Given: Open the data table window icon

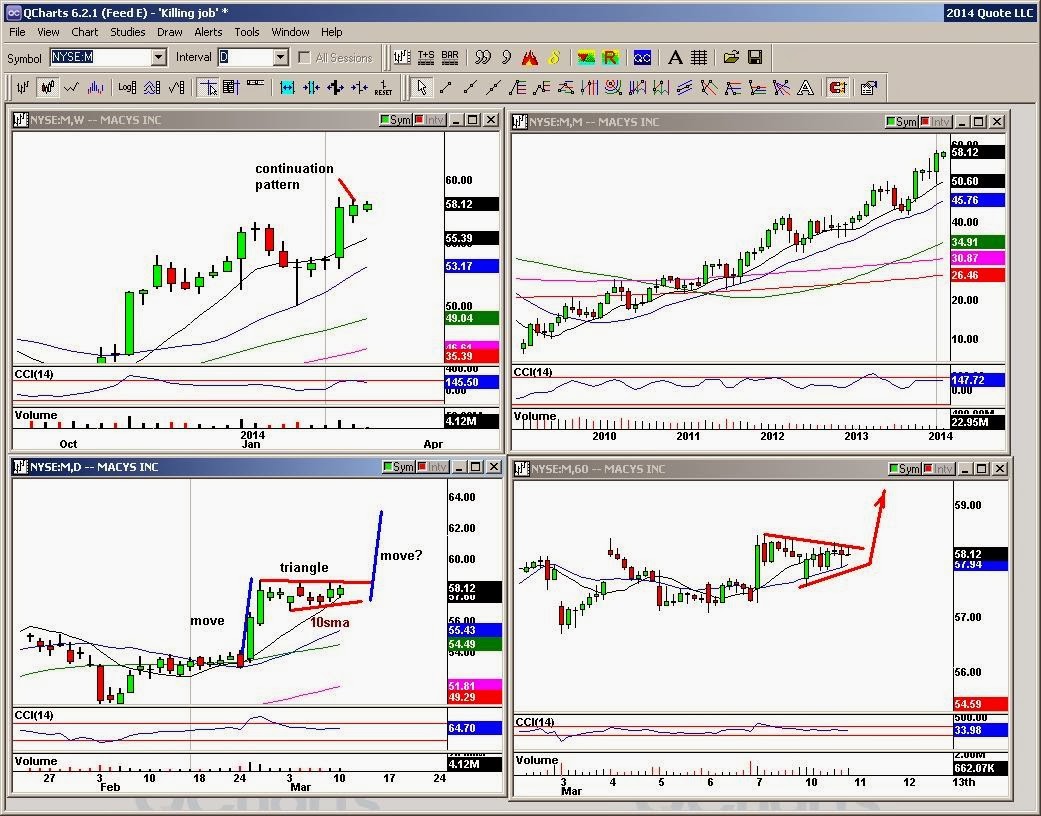Looking at the screenshot, I should click(x=231, y=87).
